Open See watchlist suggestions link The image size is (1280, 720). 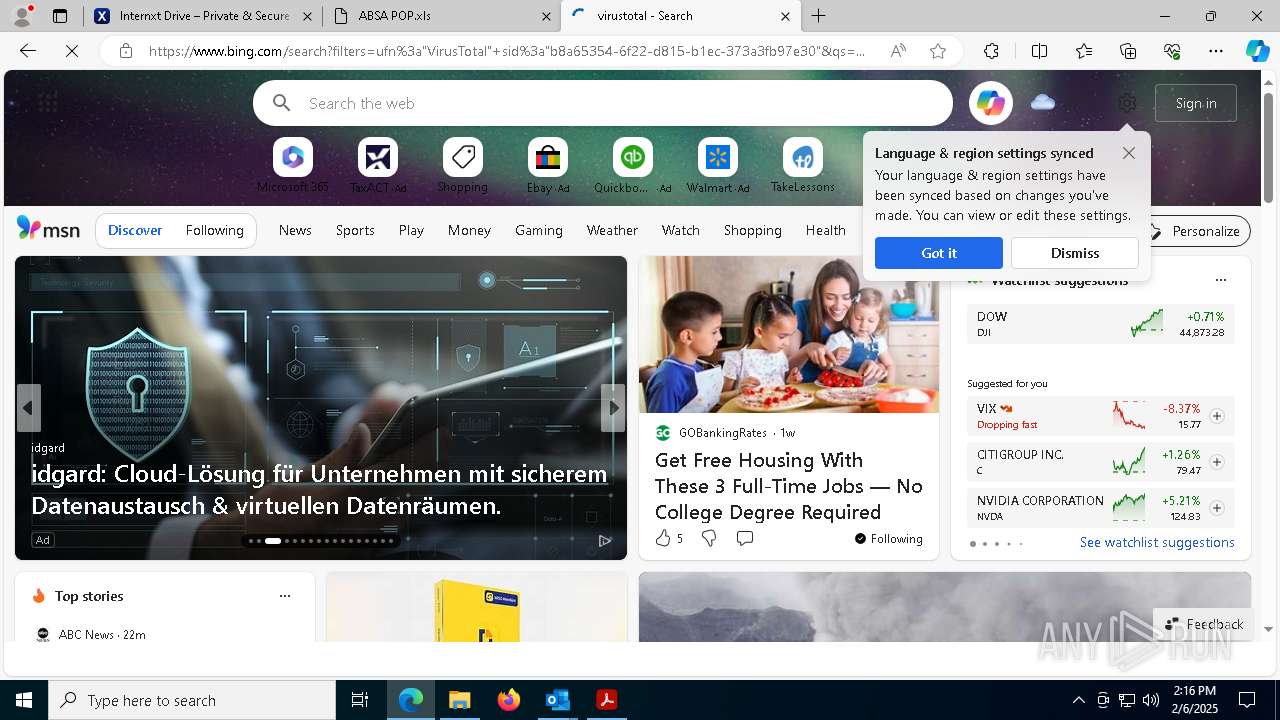coord(1157,542)
